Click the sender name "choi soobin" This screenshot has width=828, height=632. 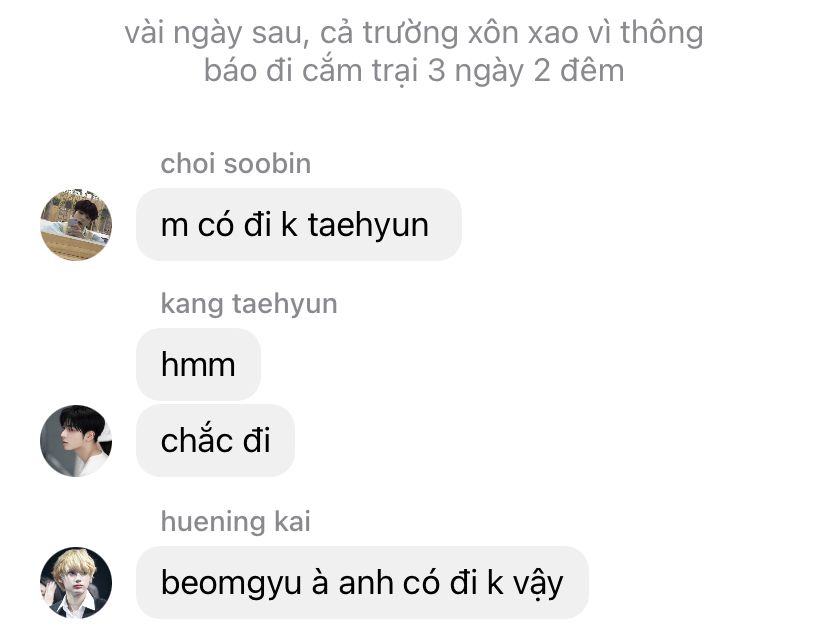coord(236,164)
